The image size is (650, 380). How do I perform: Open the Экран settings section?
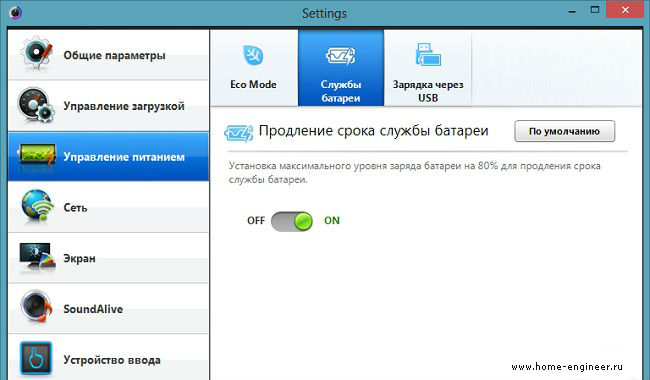[x=108, y=258]
